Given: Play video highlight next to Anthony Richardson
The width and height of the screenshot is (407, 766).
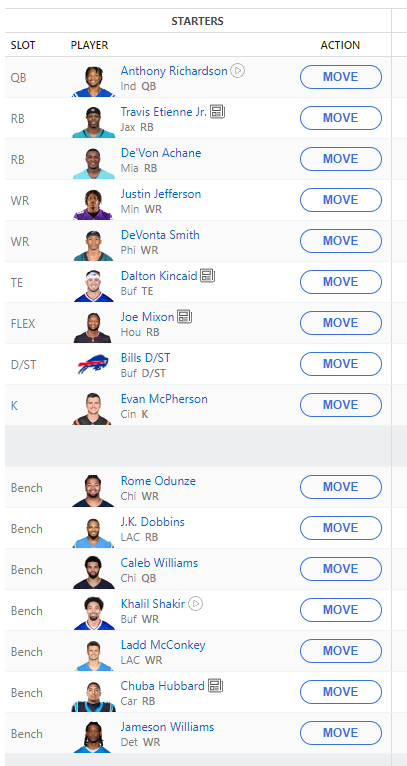Looking at the screenshot, I should (237, 71).
